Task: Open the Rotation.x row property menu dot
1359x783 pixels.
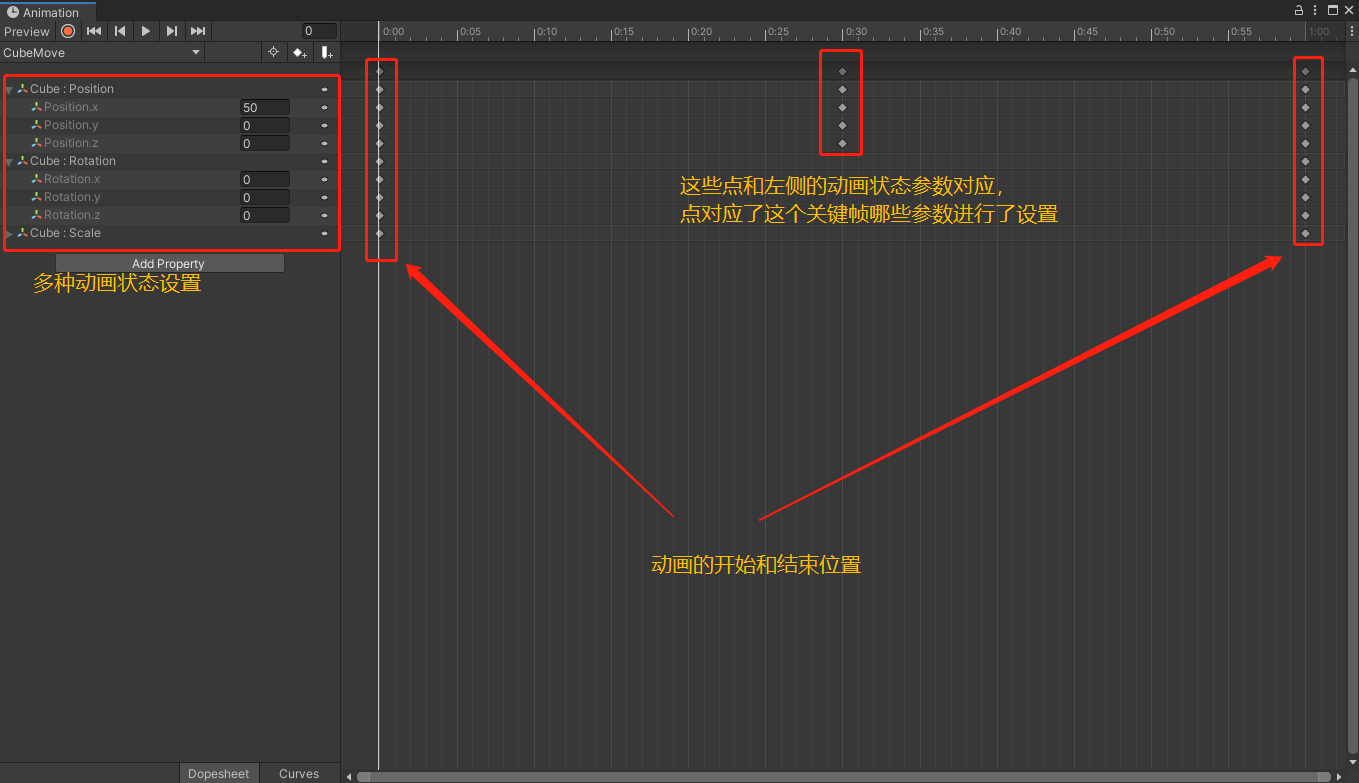Action: pos(325,179)
